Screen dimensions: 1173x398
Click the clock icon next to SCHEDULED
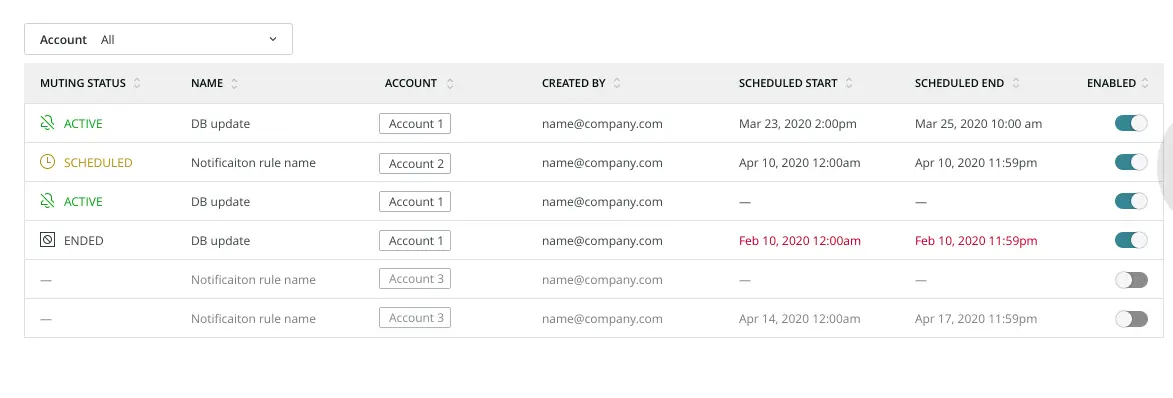[47, 162]
